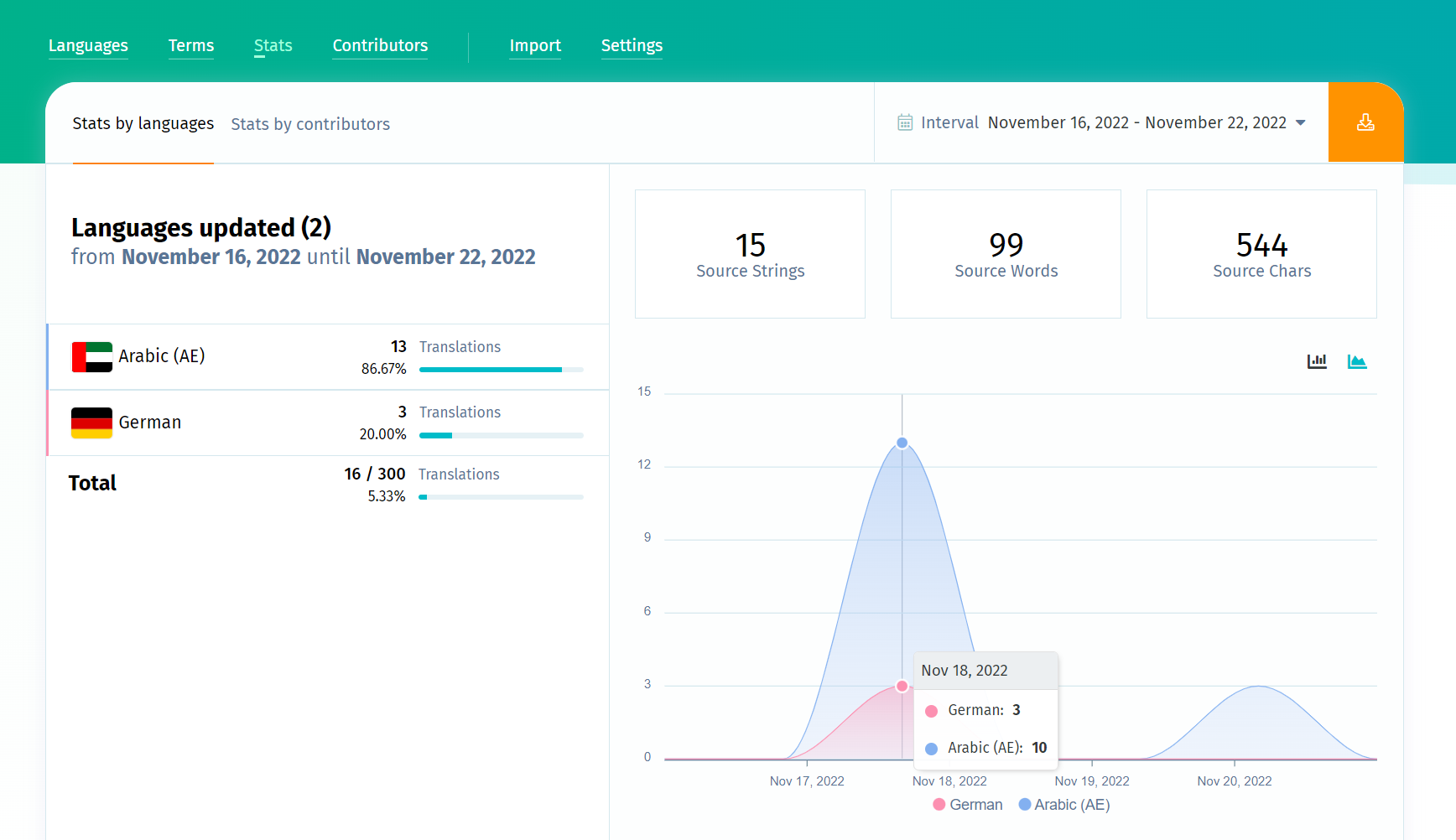
Task: Click the pink German dot in the chart legend
Action: 938,804
